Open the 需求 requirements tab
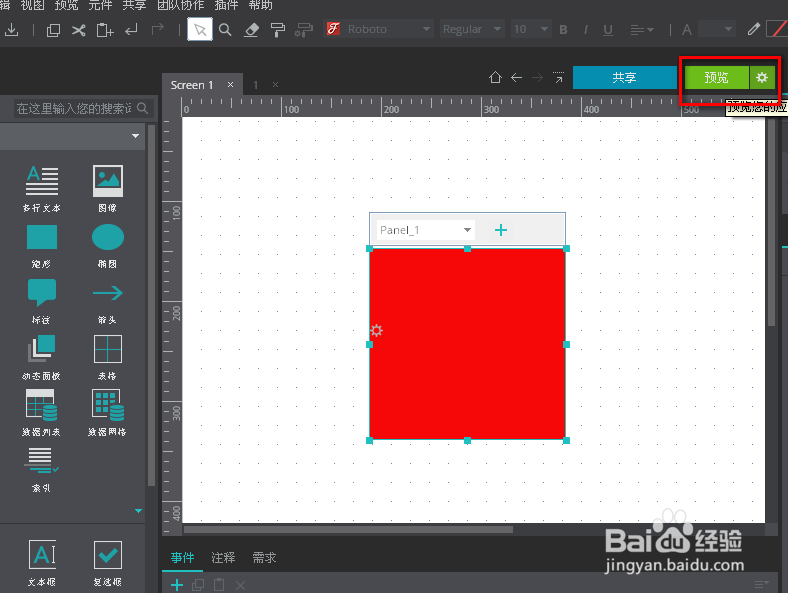This screenshot has width=788, height=593. [x=264, y=557]
